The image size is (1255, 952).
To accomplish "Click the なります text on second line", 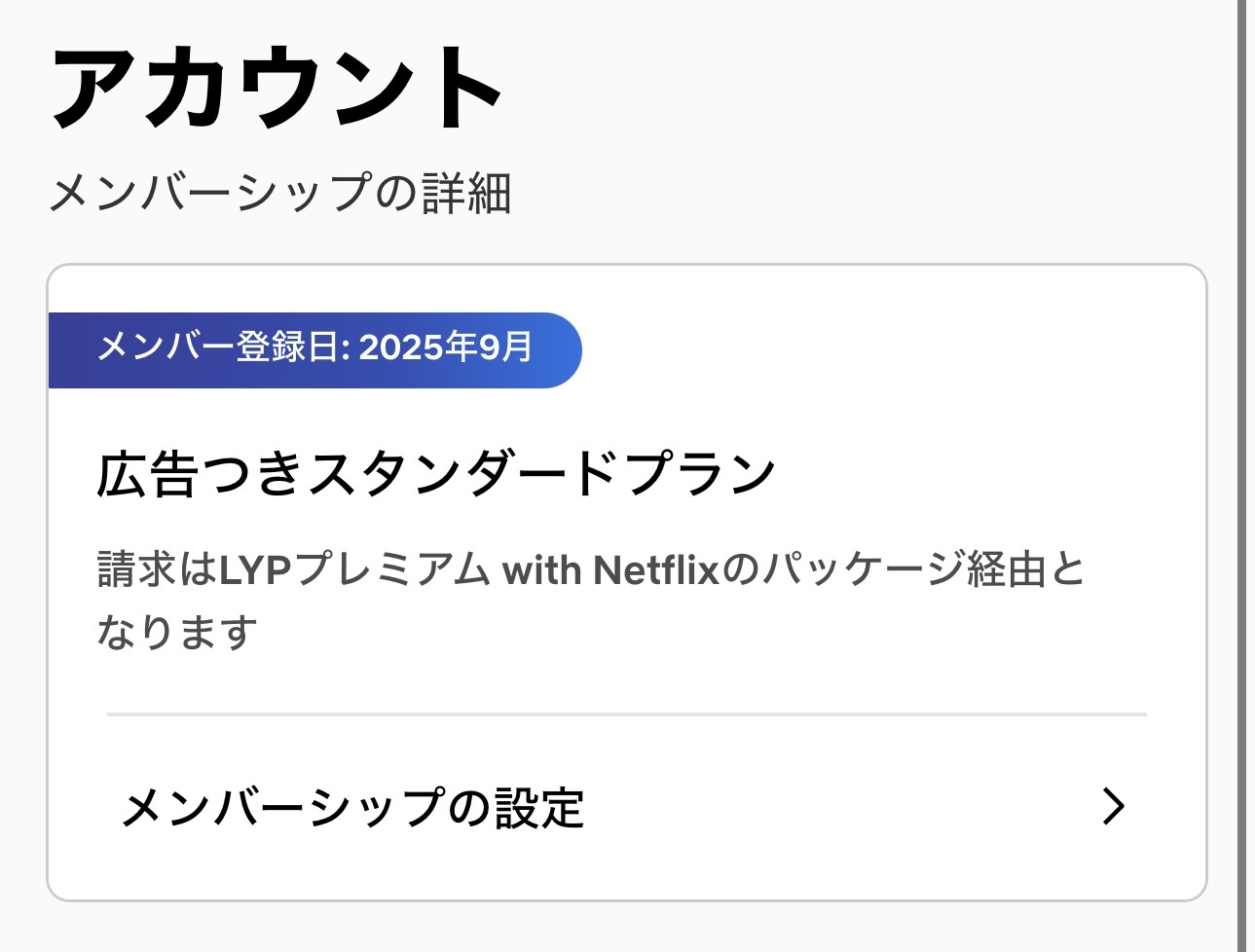I will pyautogui.click(x=177, y=632).
